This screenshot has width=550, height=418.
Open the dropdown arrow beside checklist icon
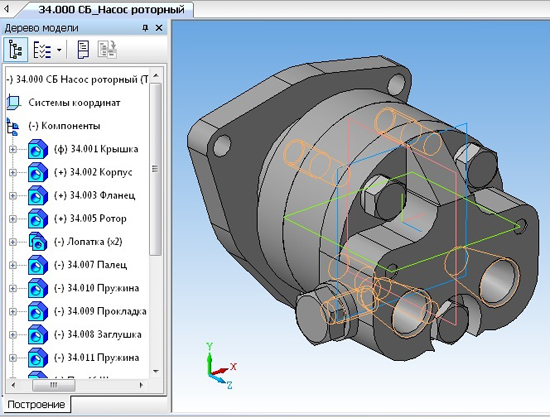59,50
